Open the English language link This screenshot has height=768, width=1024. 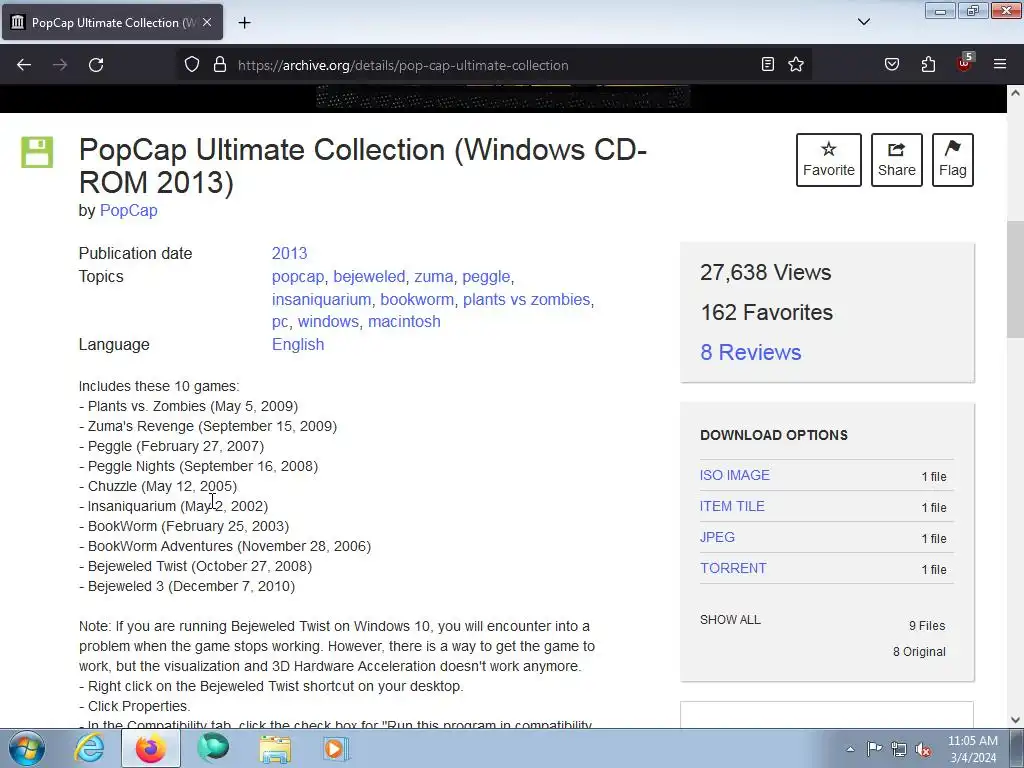point(298,344)
